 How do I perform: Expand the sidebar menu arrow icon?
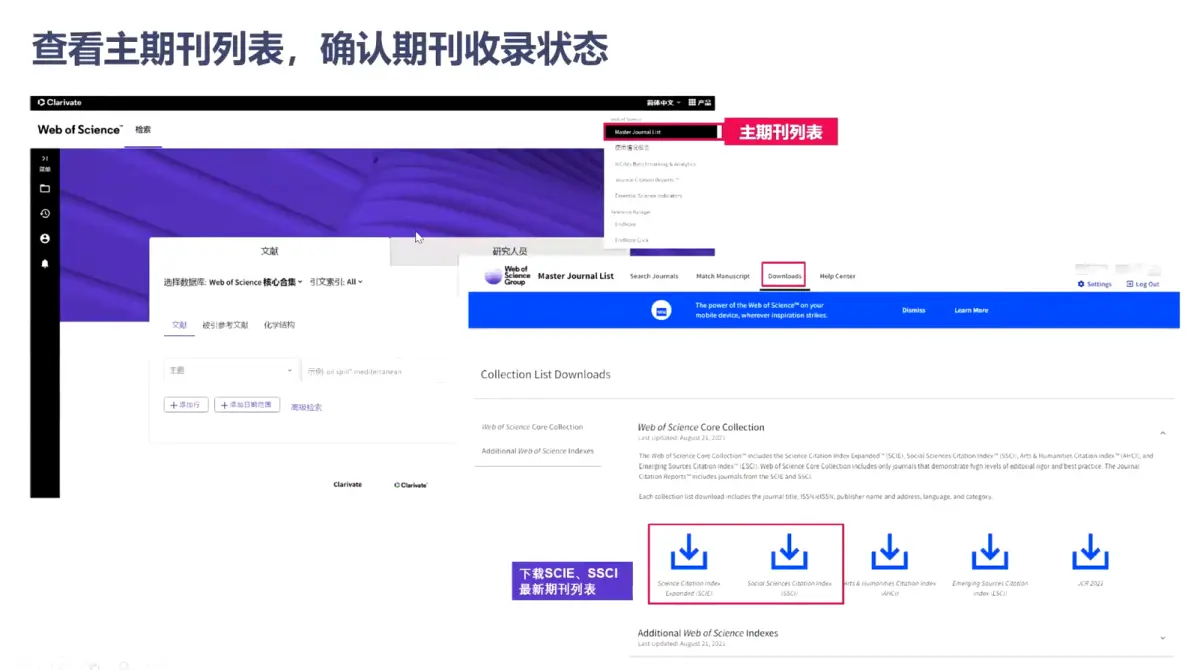pos(44,159)
